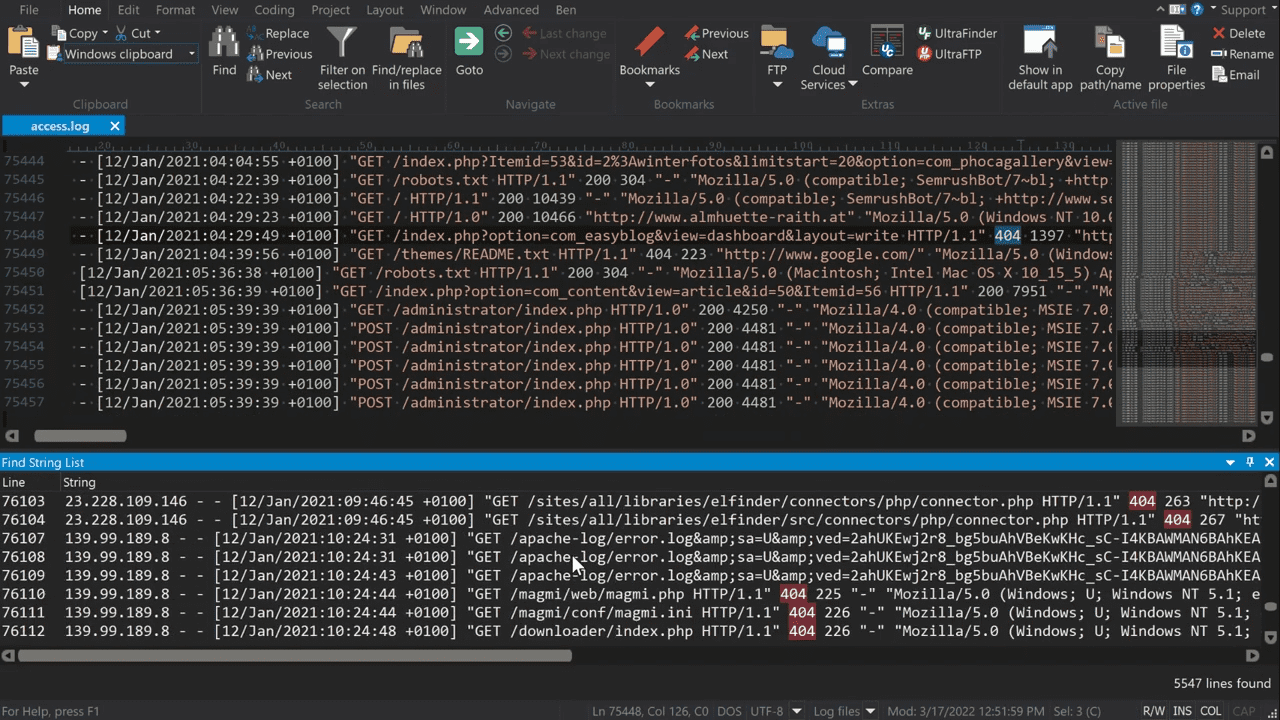Launch UltraFTP
1280x720 pixels.
(x=950, y=54)
